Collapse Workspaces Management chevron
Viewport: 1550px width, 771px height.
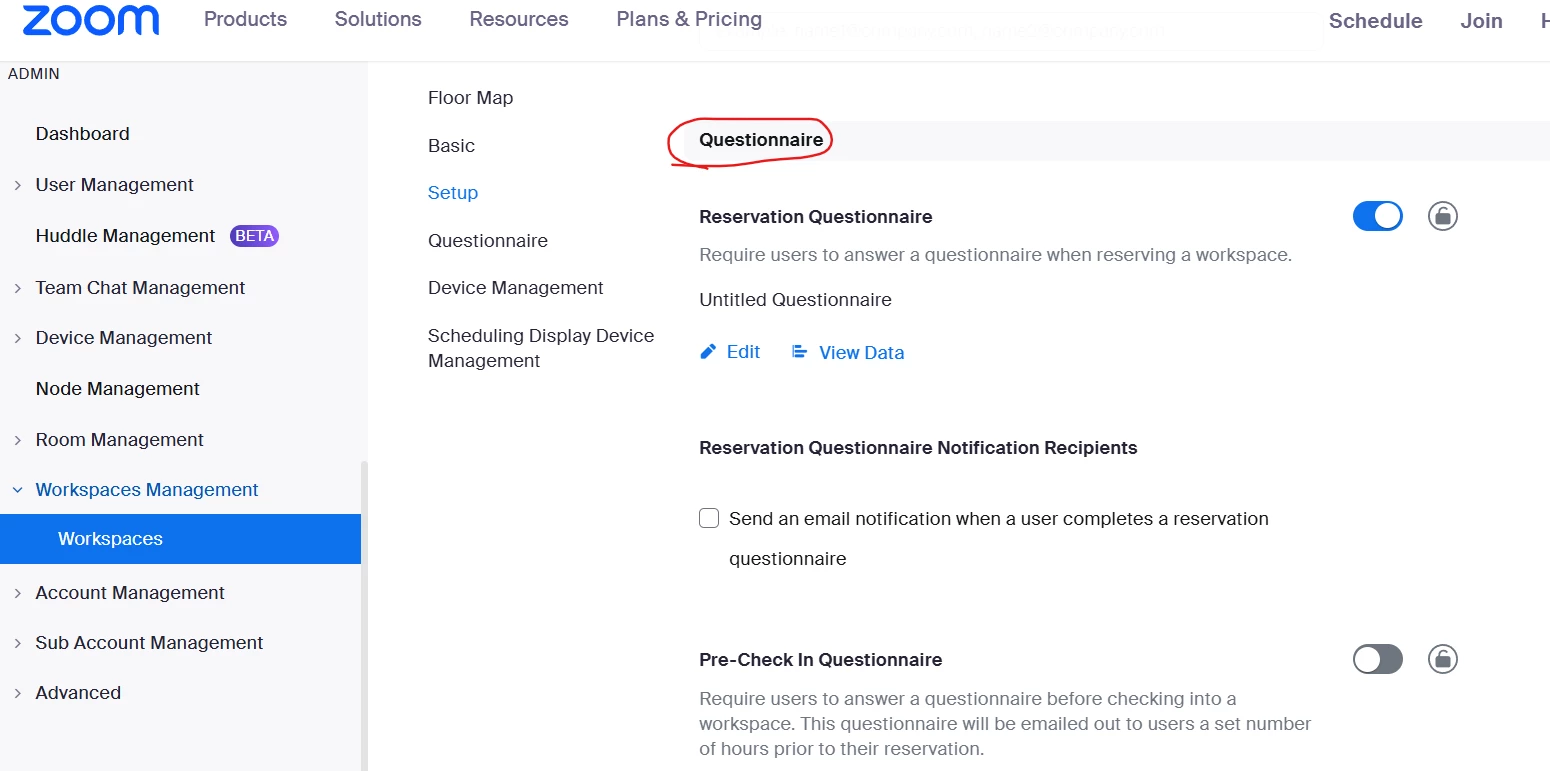[x=17, y=490]
